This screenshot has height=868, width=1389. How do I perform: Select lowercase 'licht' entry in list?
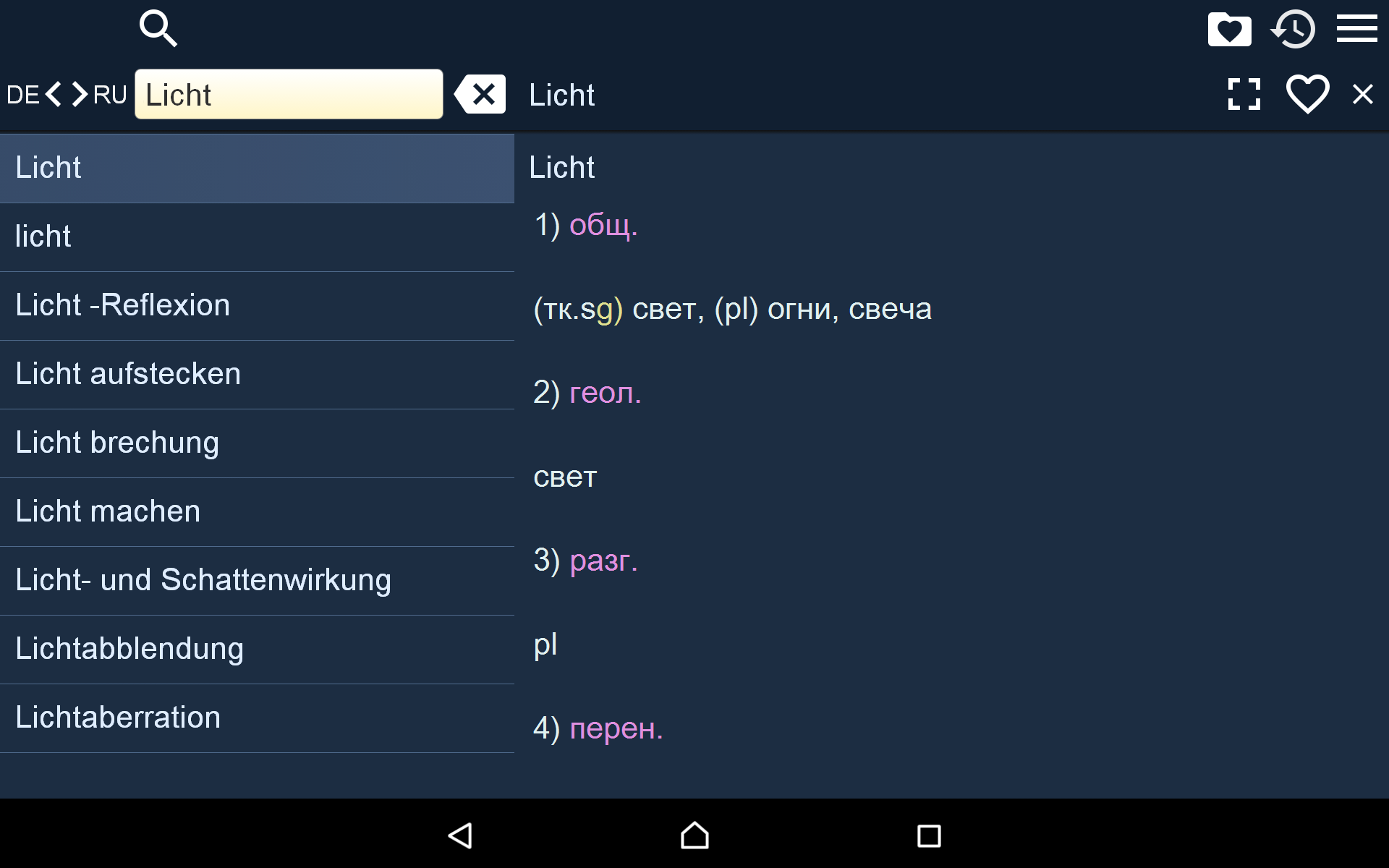(x=257, y=237)
